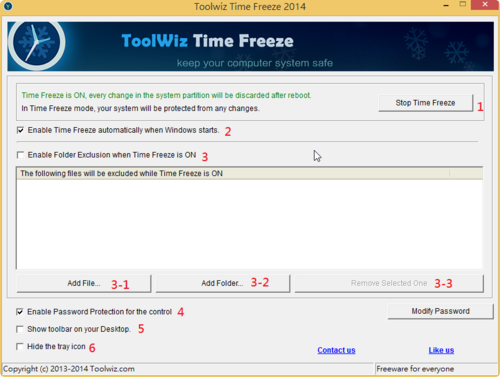Screen dimensions: 500x377
Task: Click the excluded files list column header
Action: 233,173
